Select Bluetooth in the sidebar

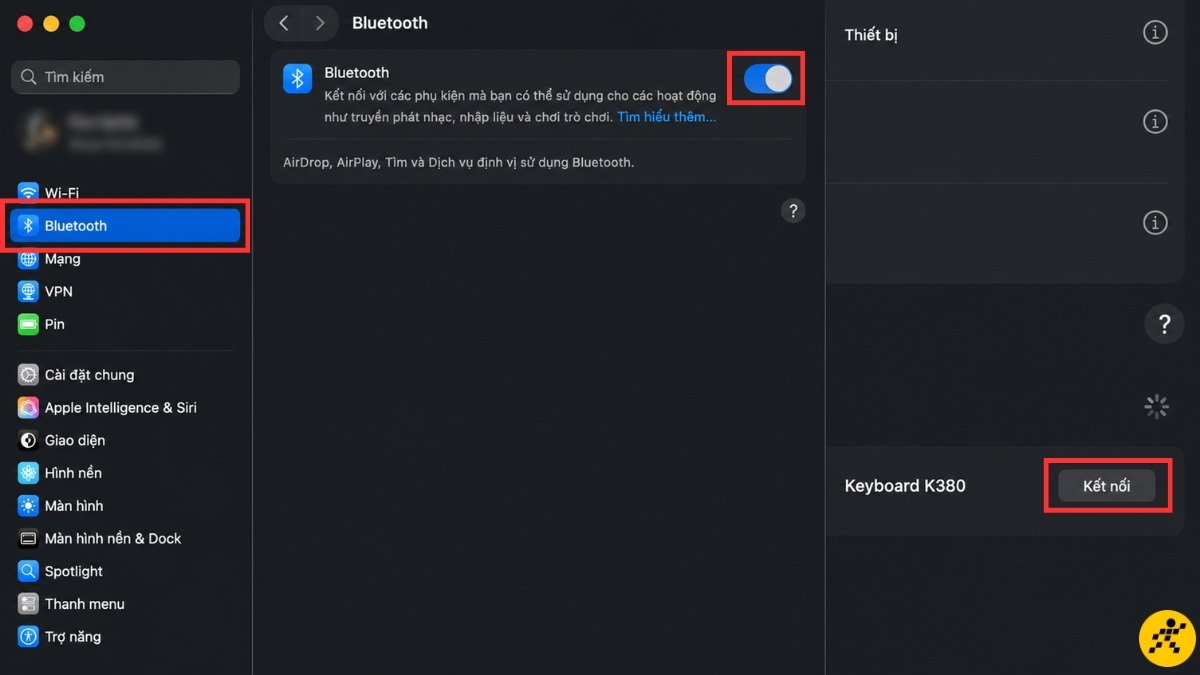pos(125,226)
